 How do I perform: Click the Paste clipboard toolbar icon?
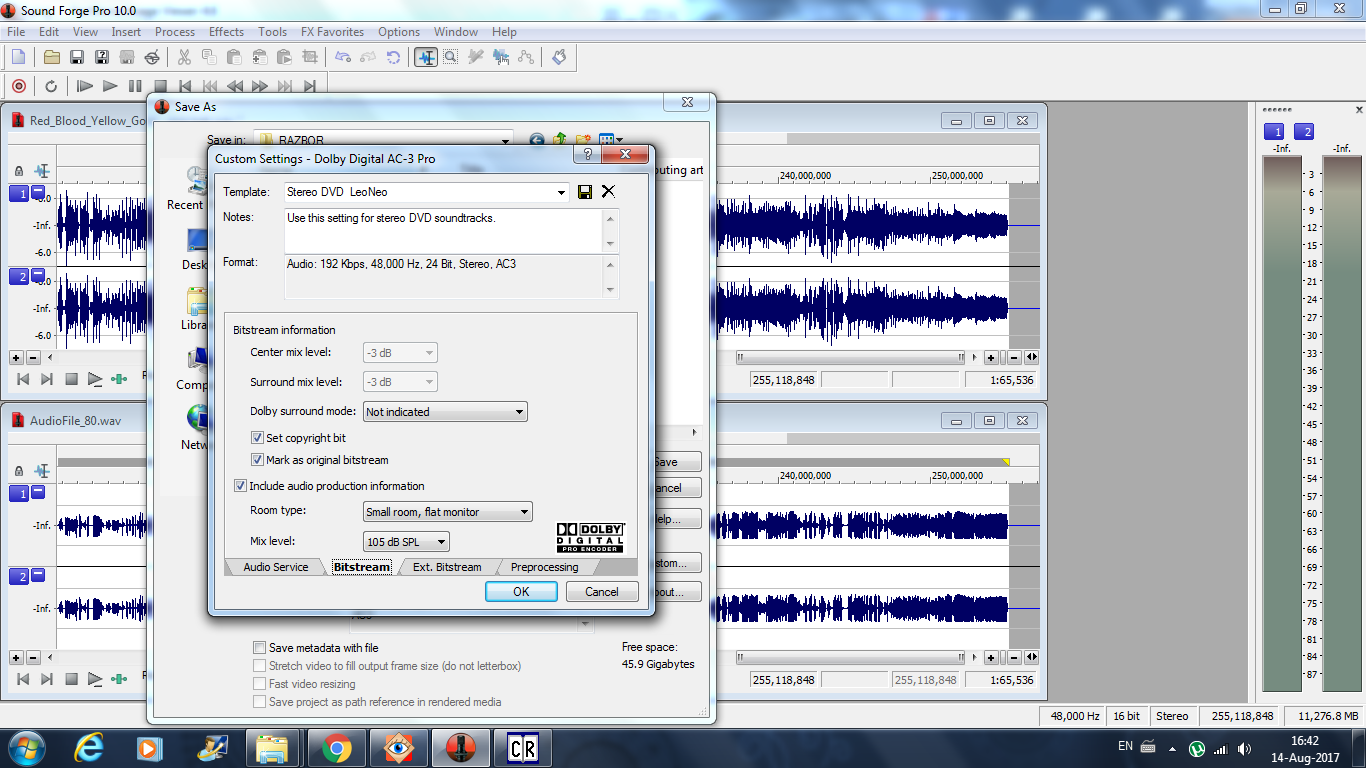(234, 57)
